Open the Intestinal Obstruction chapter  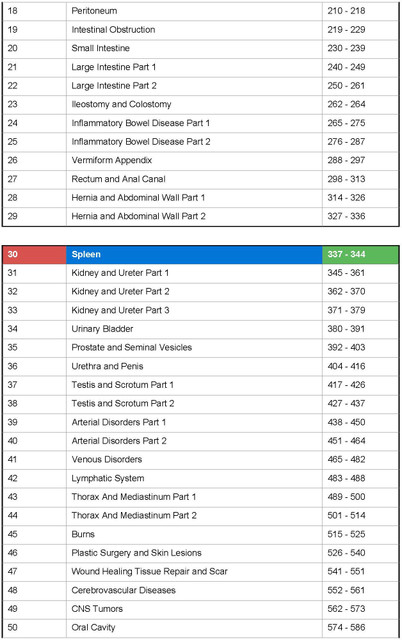point(200,30)
